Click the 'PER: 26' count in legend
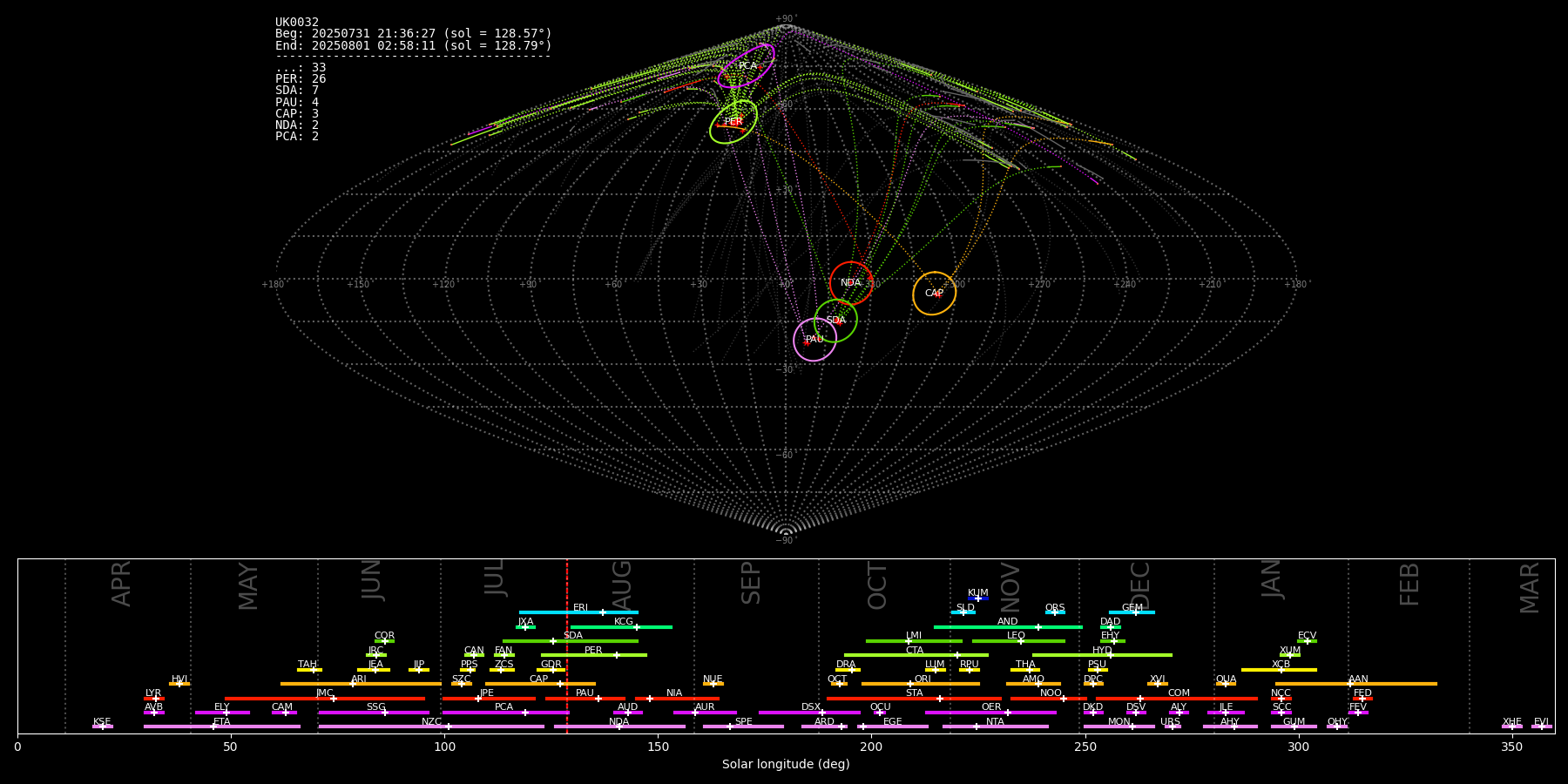 pos(301,79)
